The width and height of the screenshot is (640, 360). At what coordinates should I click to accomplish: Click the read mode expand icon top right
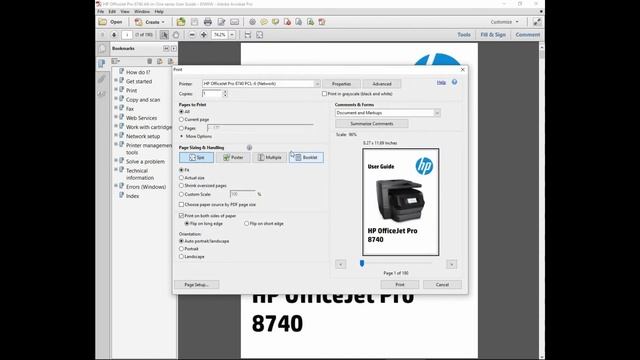click(x=537, y=22)
